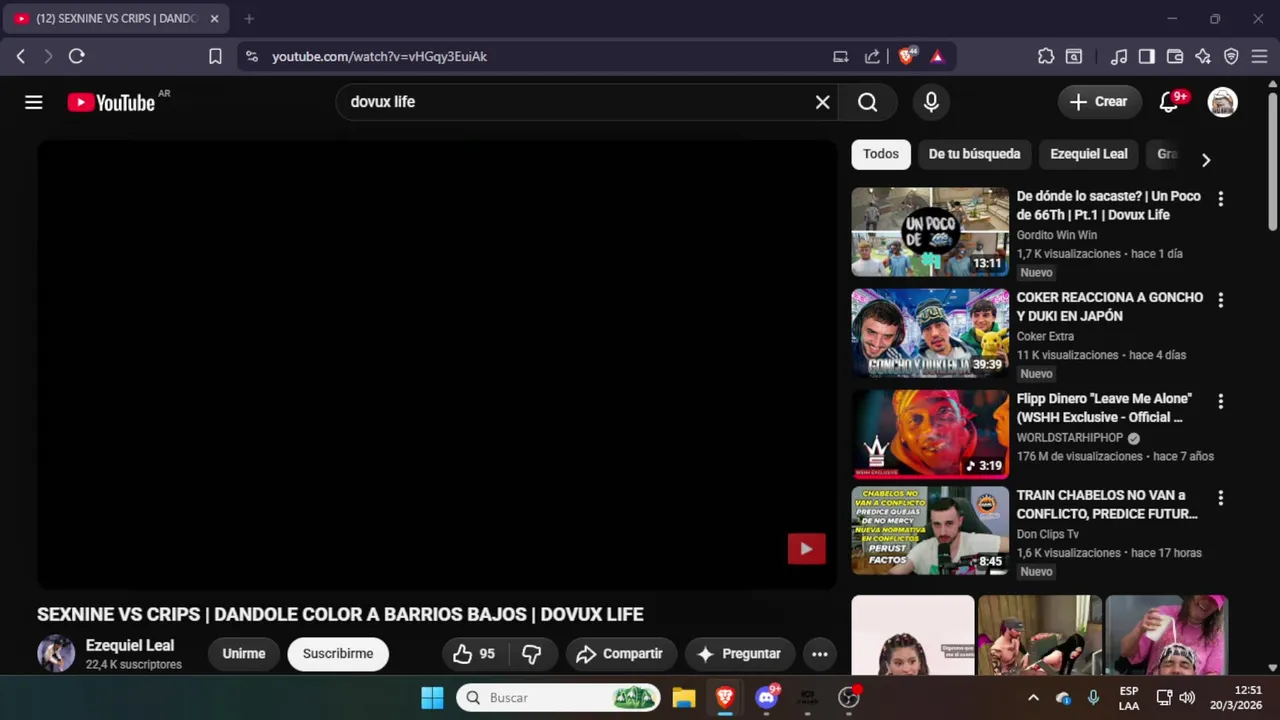
Task: Go to the YouTube home logo
Action: coord(111,102)
